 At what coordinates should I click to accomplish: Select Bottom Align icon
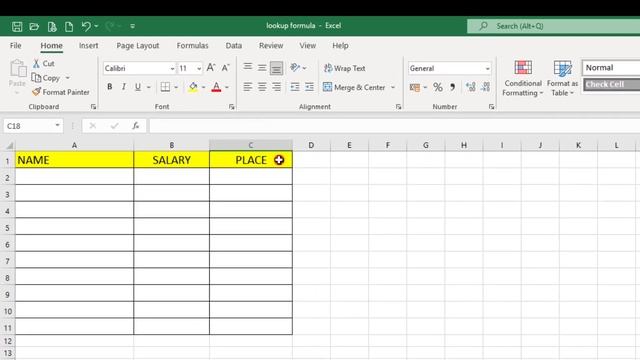pos(276,68)
